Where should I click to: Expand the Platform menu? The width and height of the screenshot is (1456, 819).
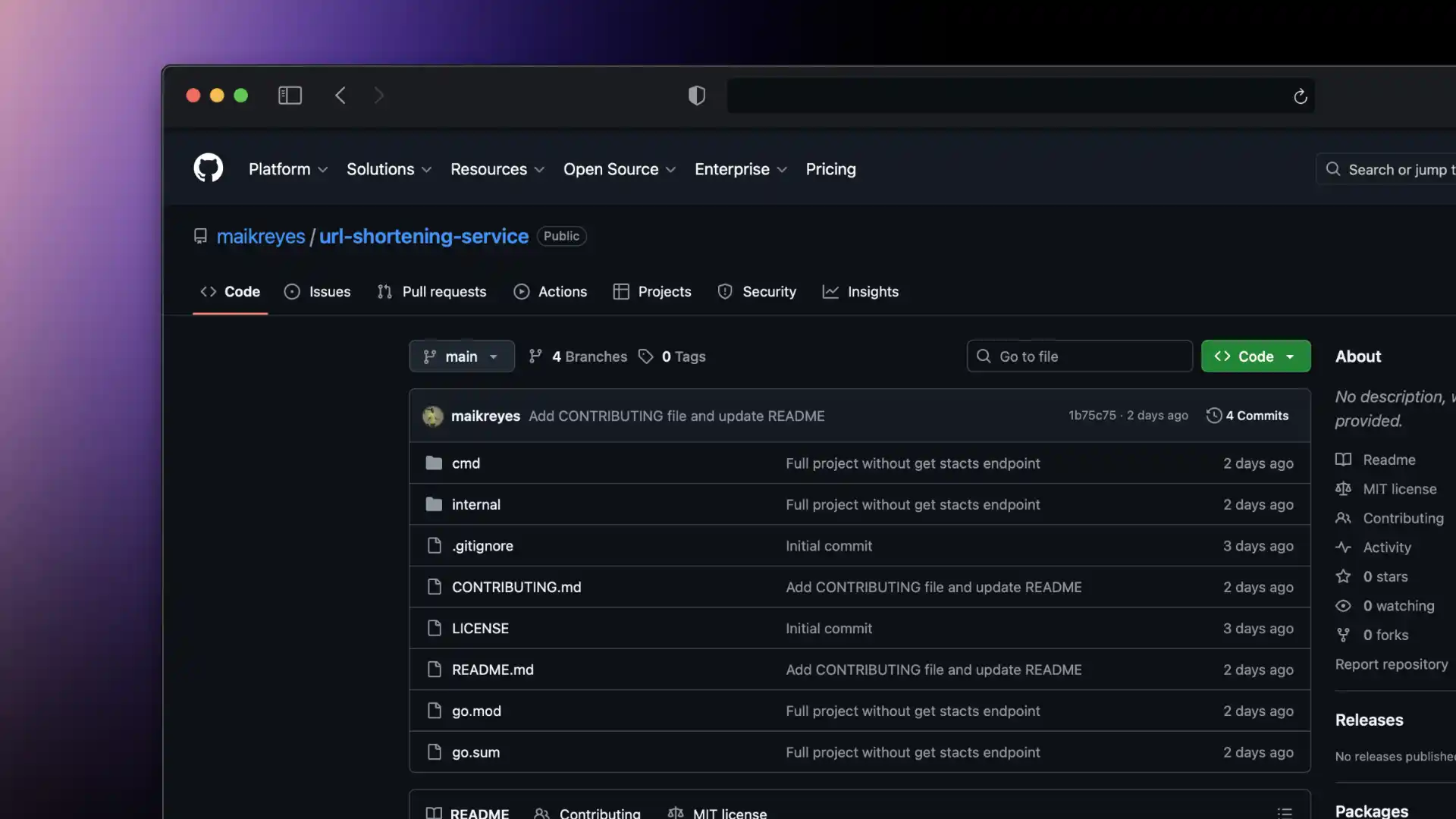coord(288,169)
